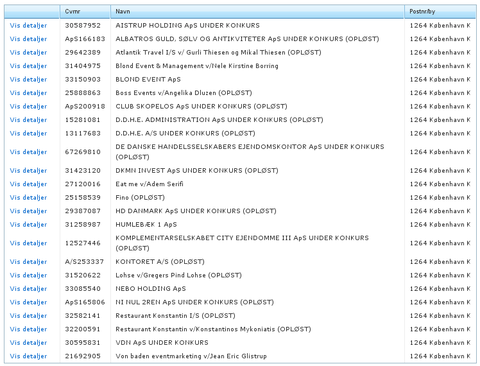The height and width of the screenshot is (366, 480).
Task: Open details for KONTORET A/S row
Action: [x=28, y=262]
